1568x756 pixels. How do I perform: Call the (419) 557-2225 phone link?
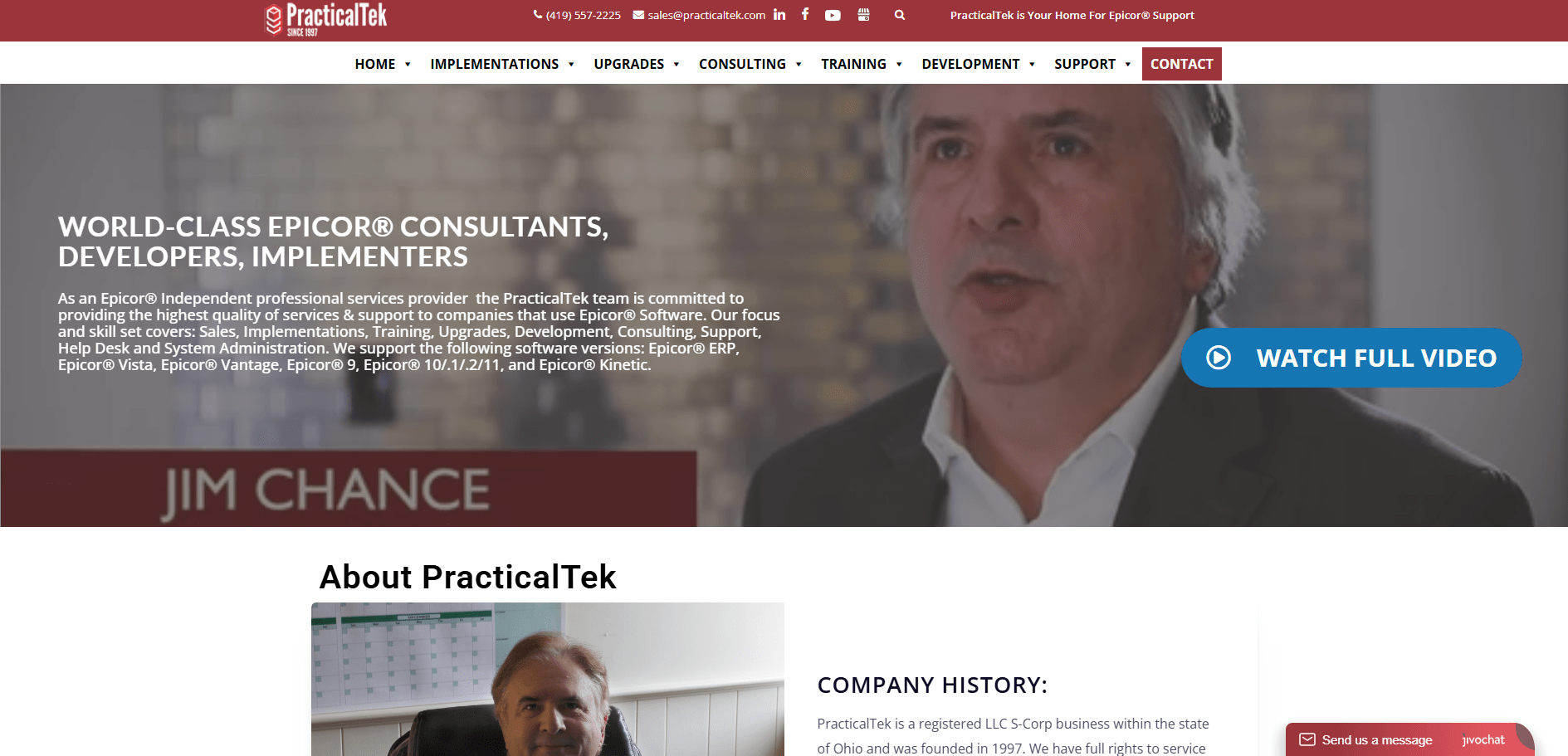coord(577,15)
